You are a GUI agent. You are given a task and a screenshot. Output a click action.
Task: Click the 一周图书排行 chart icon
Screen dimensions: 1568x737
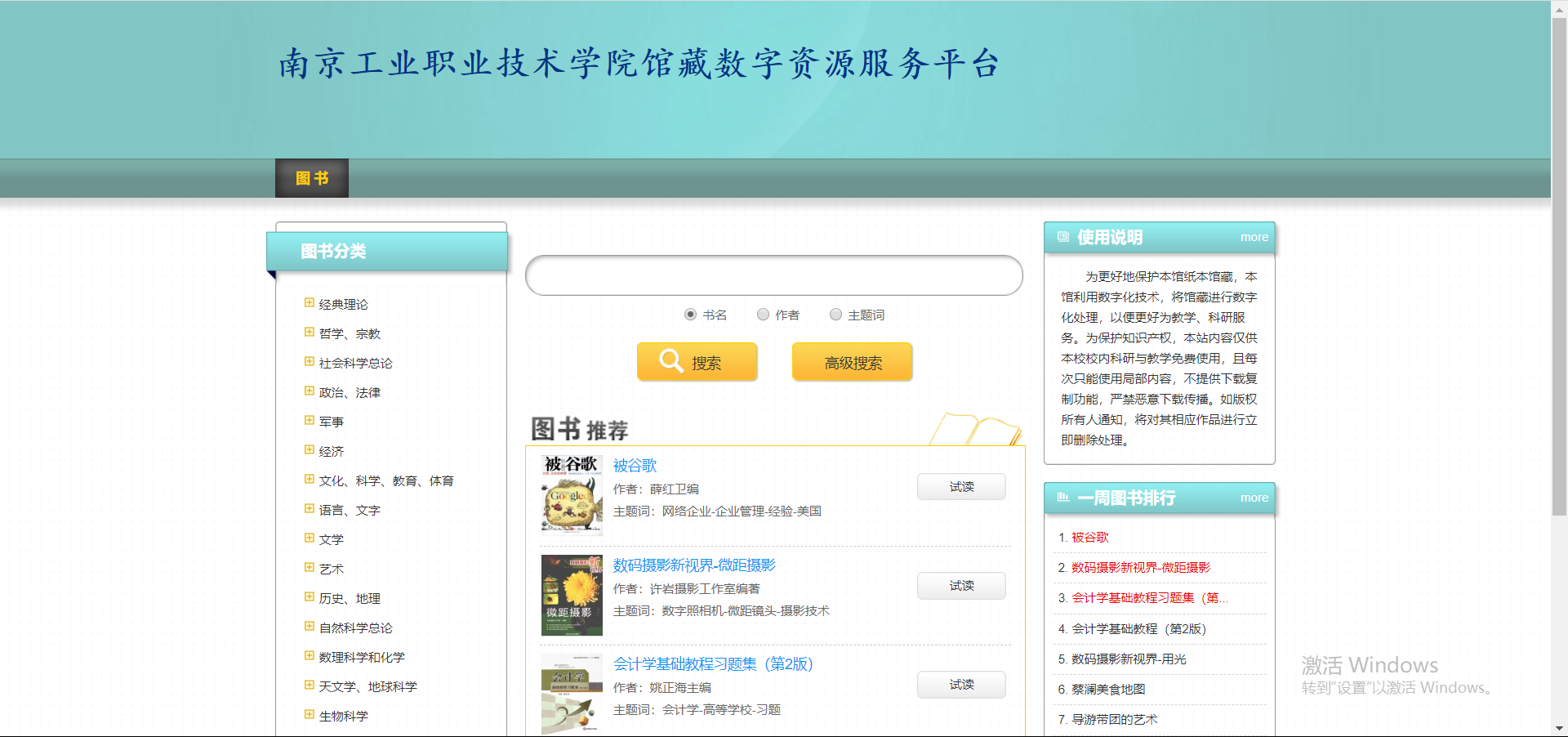click(1062, 497)
